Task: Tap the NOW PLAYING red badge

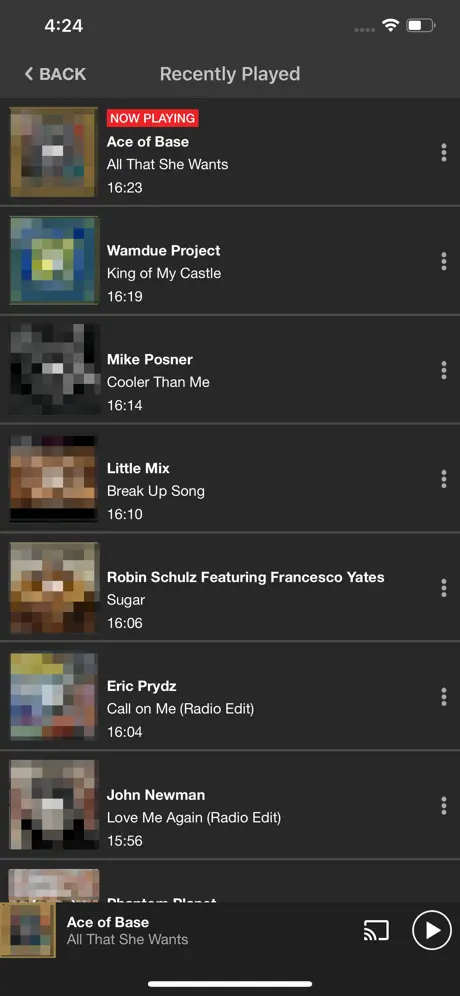Action: (x=152, y=118)
